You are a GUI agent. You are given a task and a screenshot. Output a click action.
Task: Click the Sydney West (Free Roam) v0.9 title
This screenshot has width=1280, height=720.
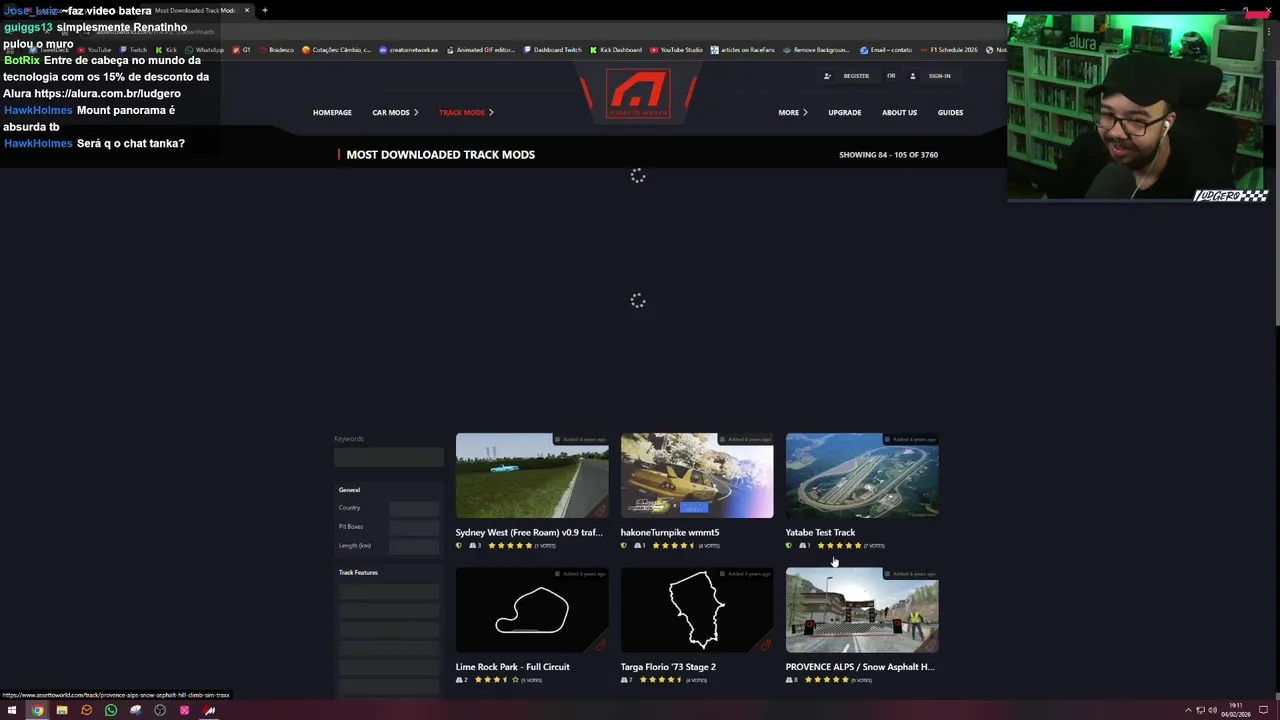pyautogui.click(x=529, y=533)
